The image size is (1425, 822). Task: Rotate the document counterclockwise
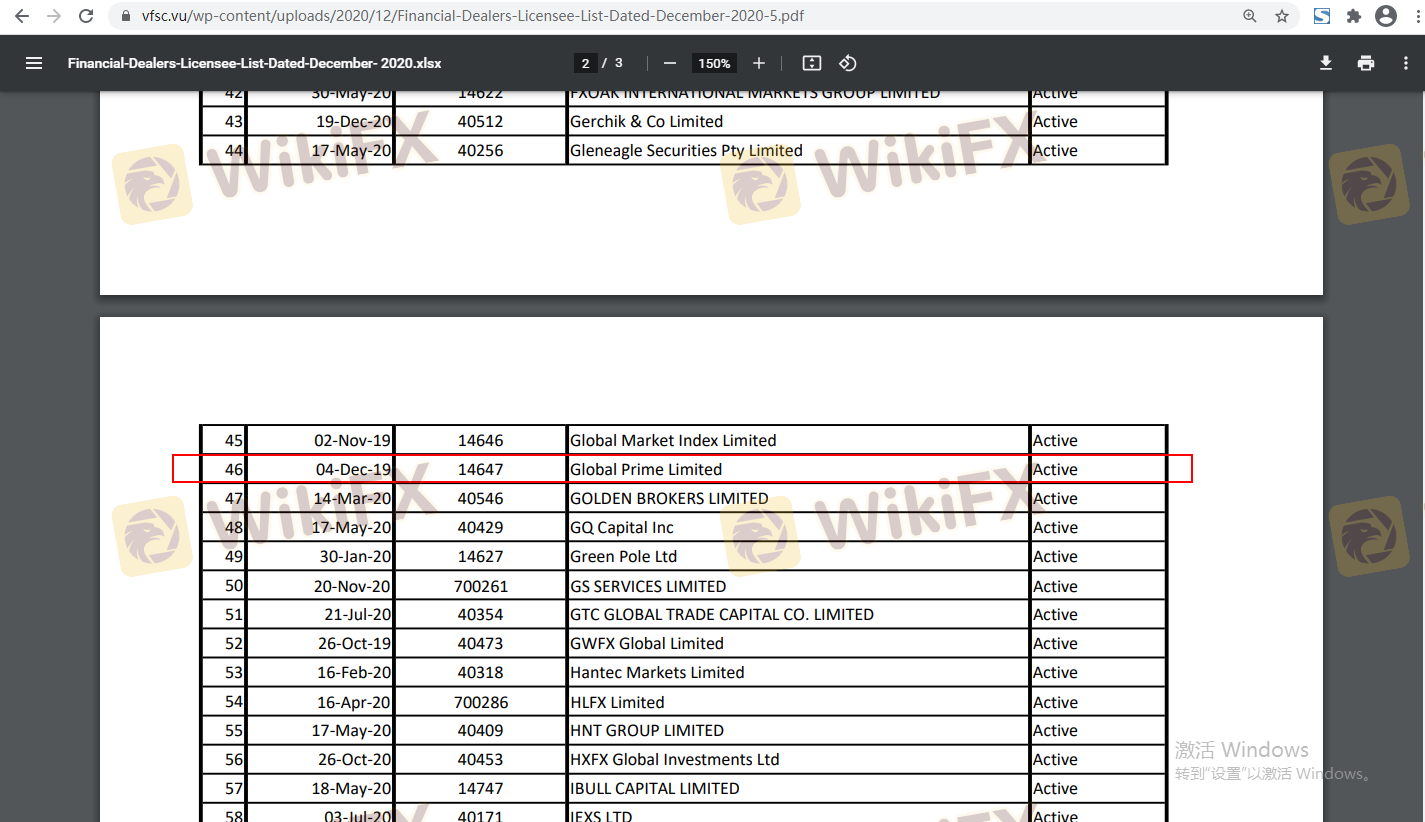point(847,63)
